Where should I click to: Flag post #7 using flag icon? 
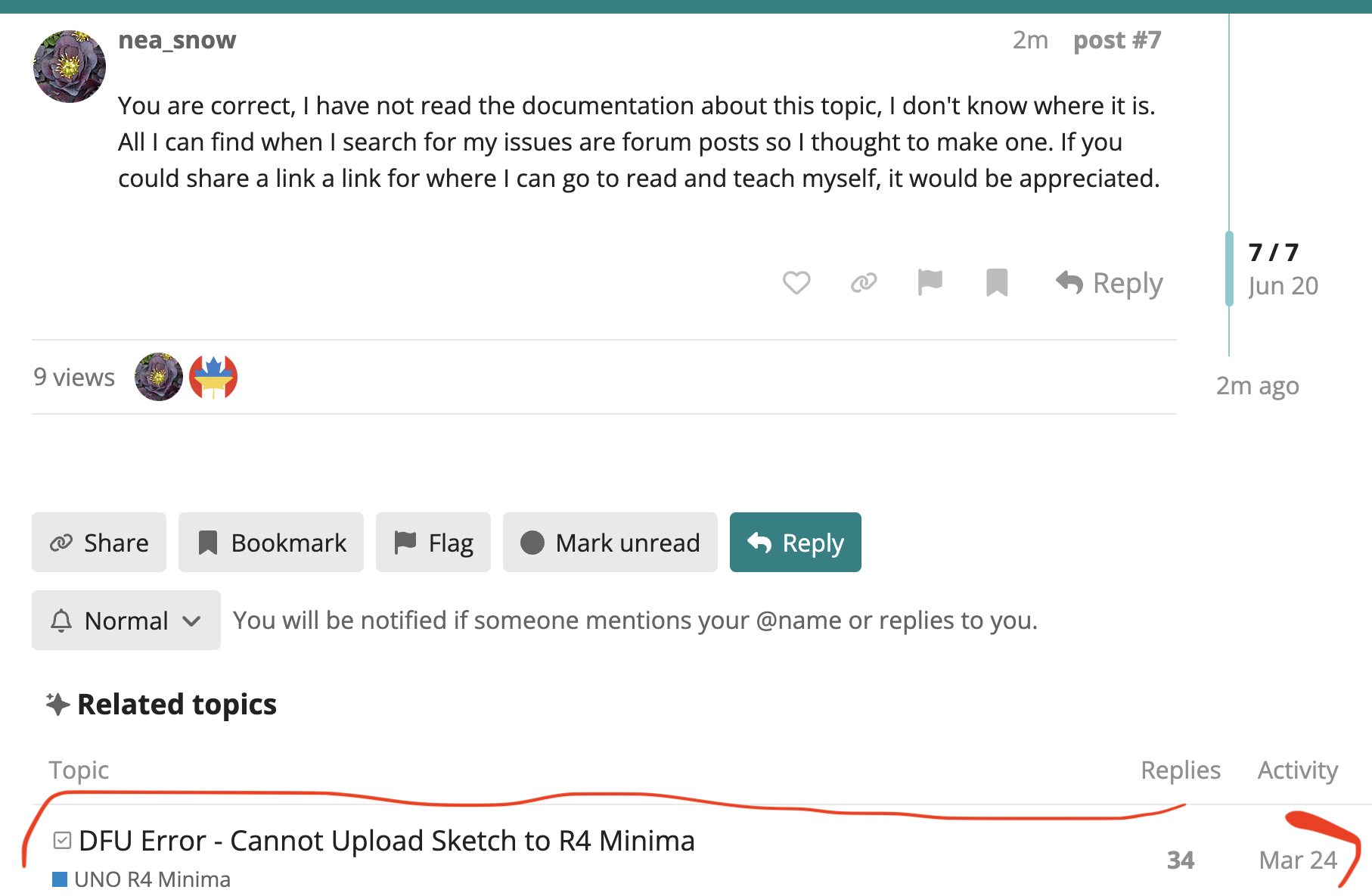(930, 283)
